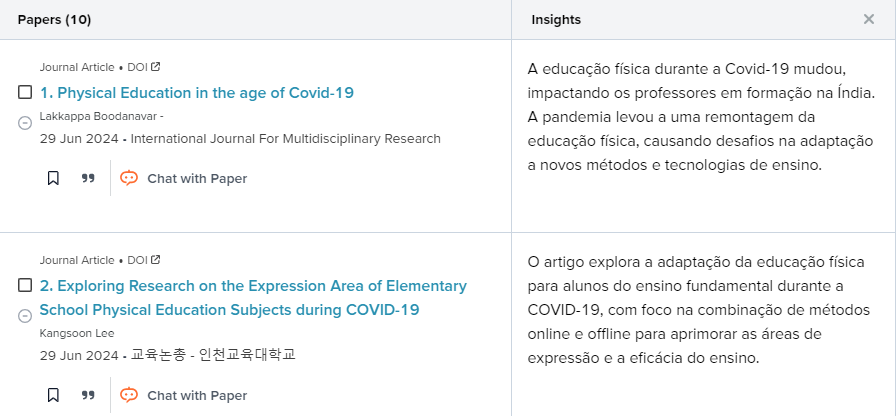
Task: Tick checkbox for Exploring Research paper
Action: click(x=25, y=286)
